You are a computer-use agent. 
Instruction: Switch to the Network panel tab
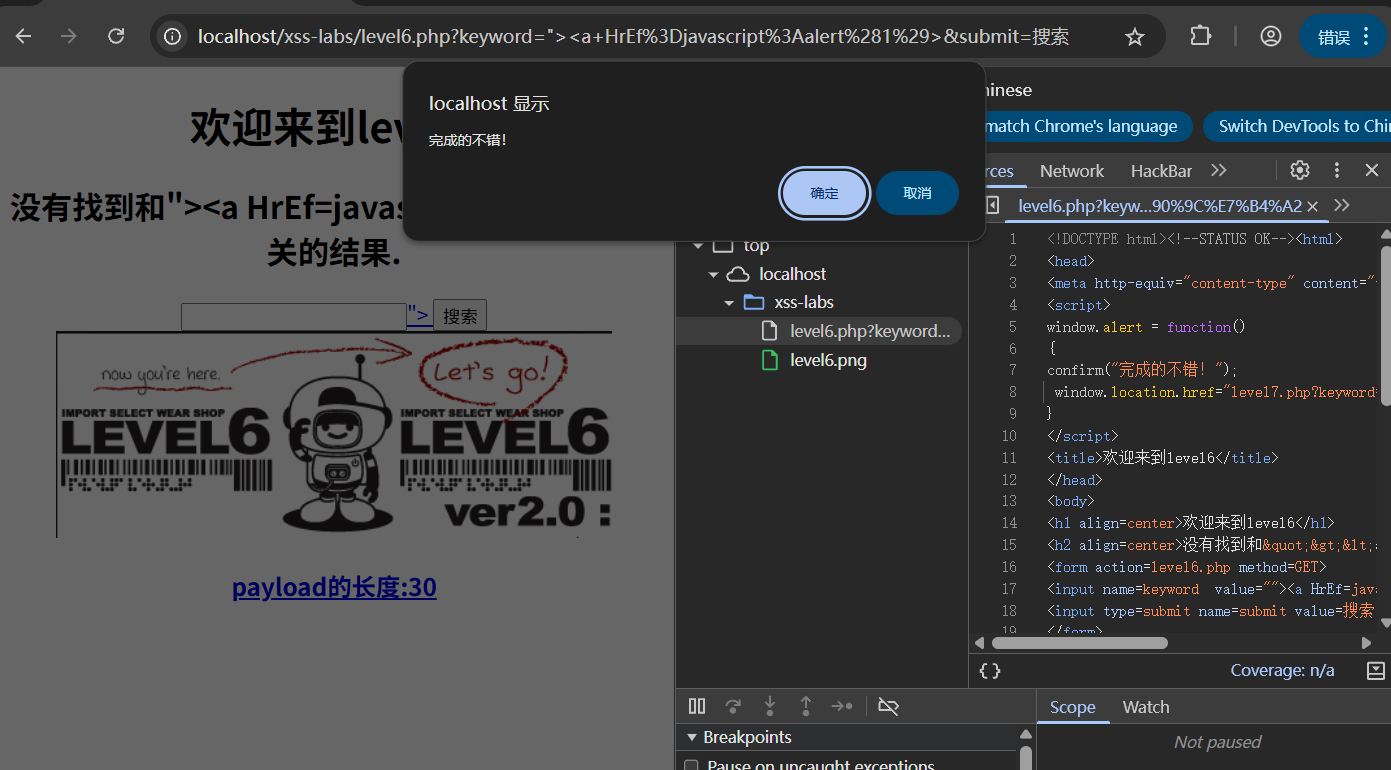1072,171
